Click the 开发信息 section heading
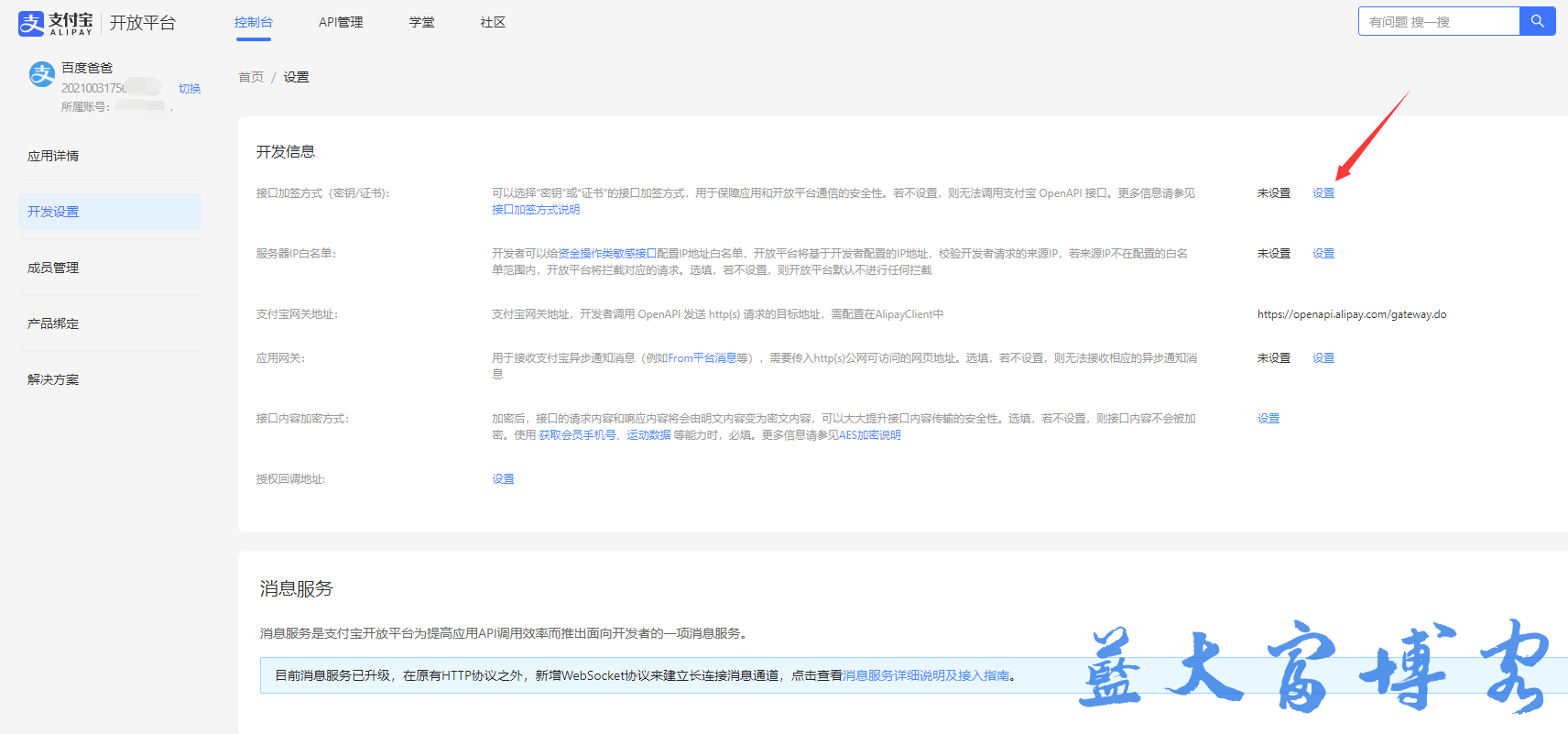This screenshot has height=734, width=1568. click(286, 152)
